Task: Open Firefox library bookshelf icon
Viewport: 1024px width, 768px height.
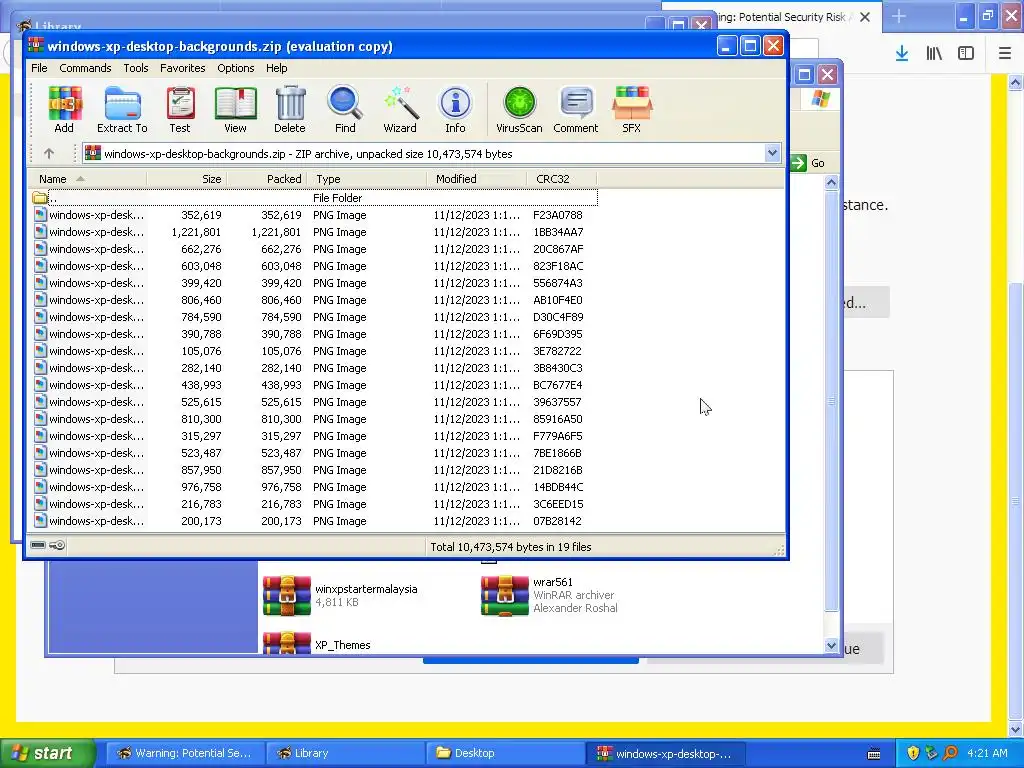Action: click(x=934, y=54)
